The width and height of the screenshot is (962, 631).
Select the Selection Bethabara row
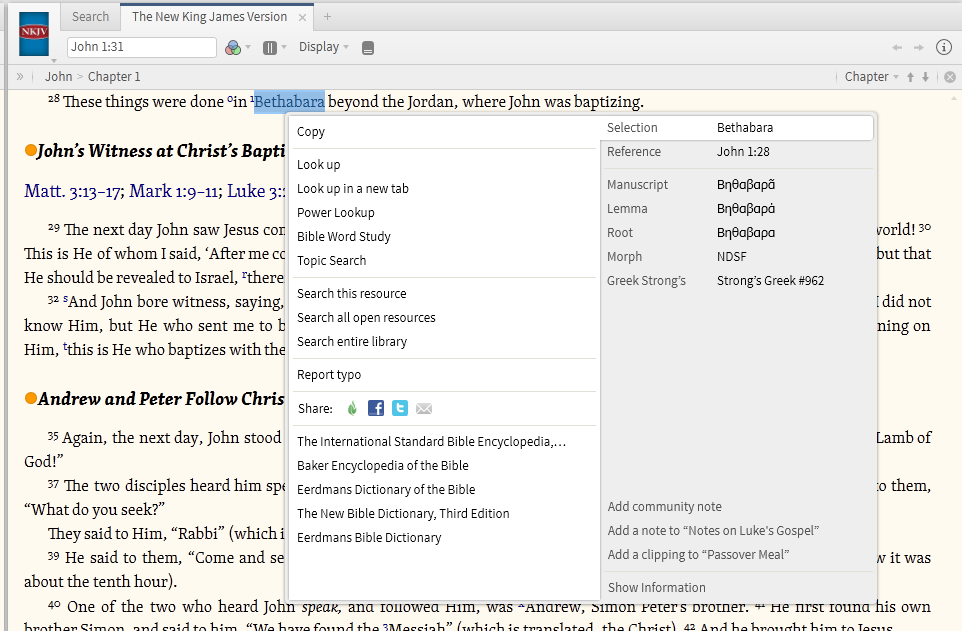737,128
